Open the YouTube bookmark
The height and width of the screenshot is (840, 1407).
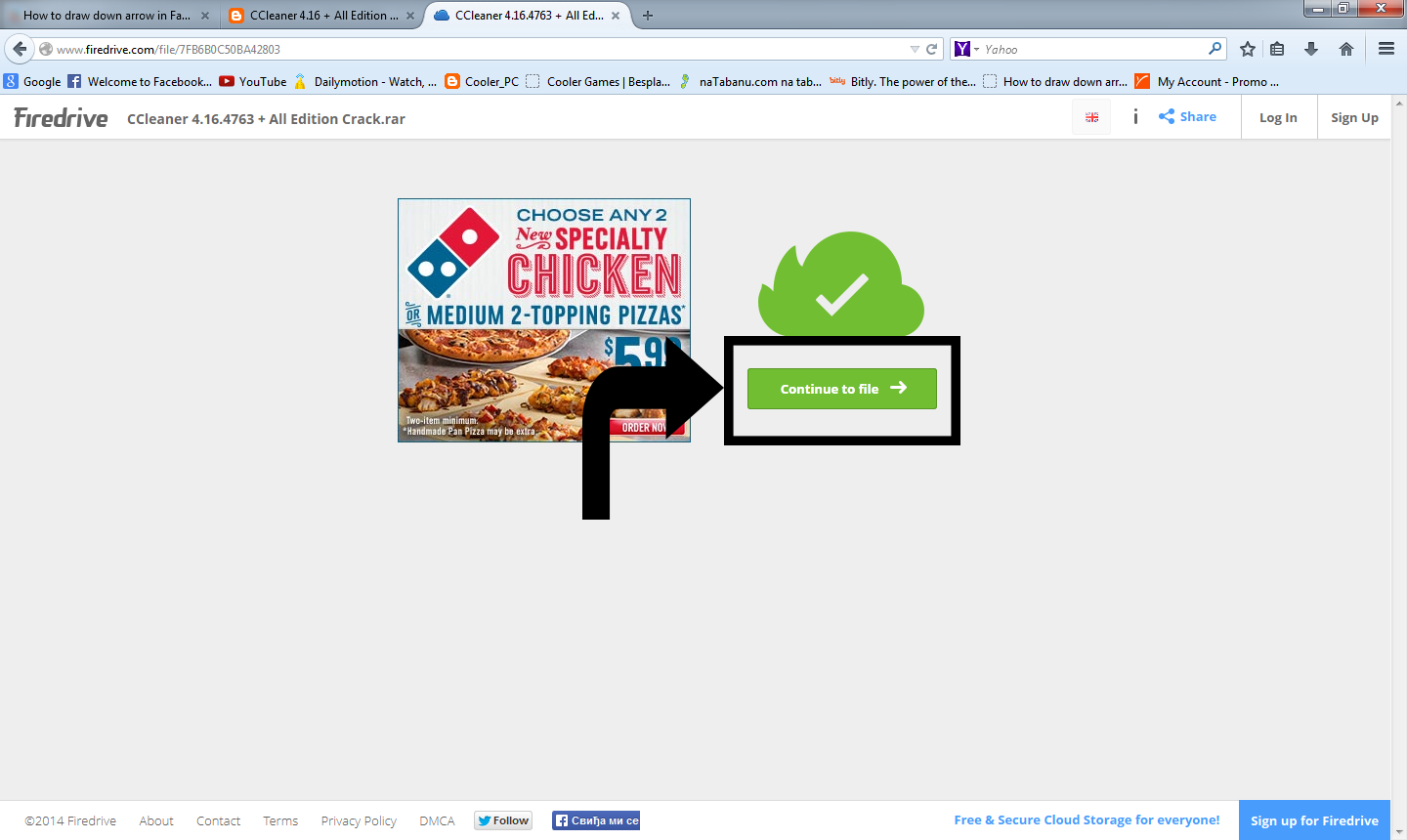point(253,82)
